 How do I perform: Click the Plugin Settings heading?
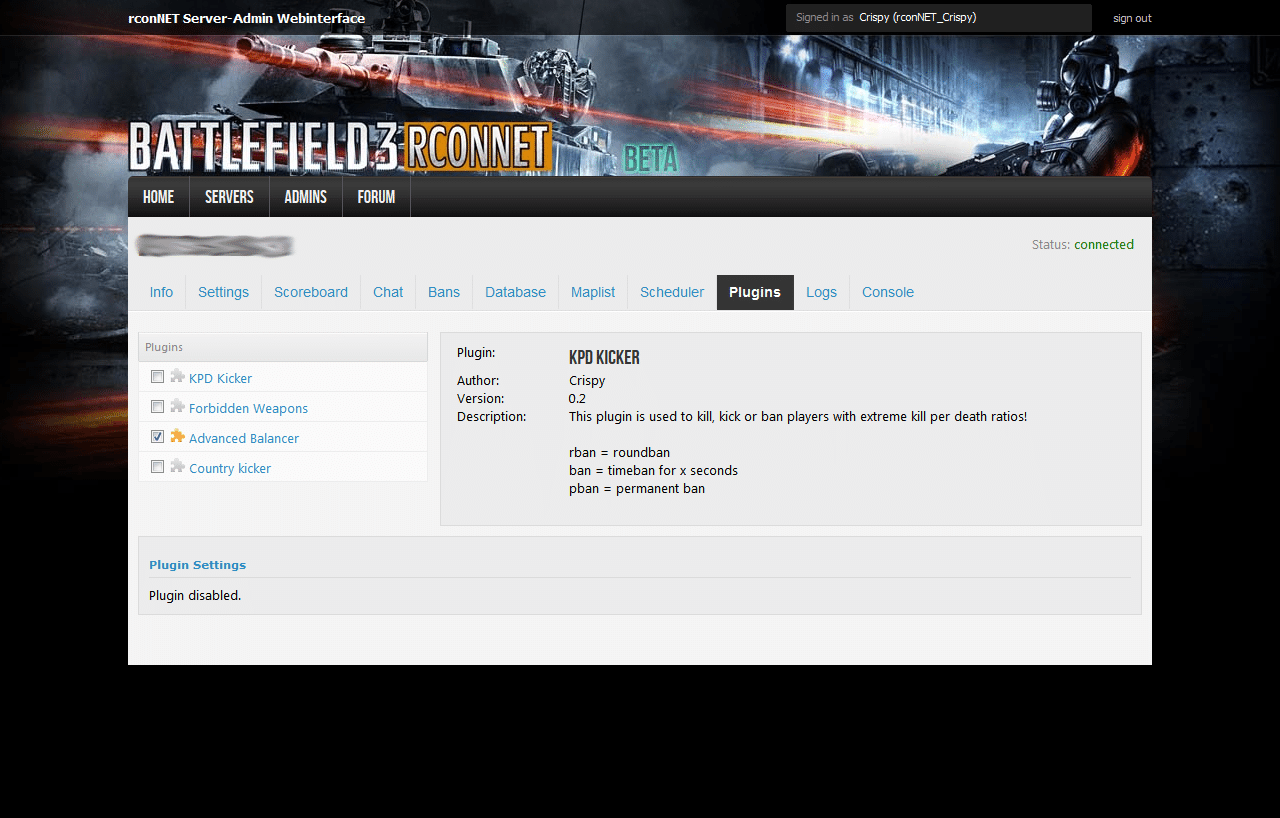click(x=197, y=565)
